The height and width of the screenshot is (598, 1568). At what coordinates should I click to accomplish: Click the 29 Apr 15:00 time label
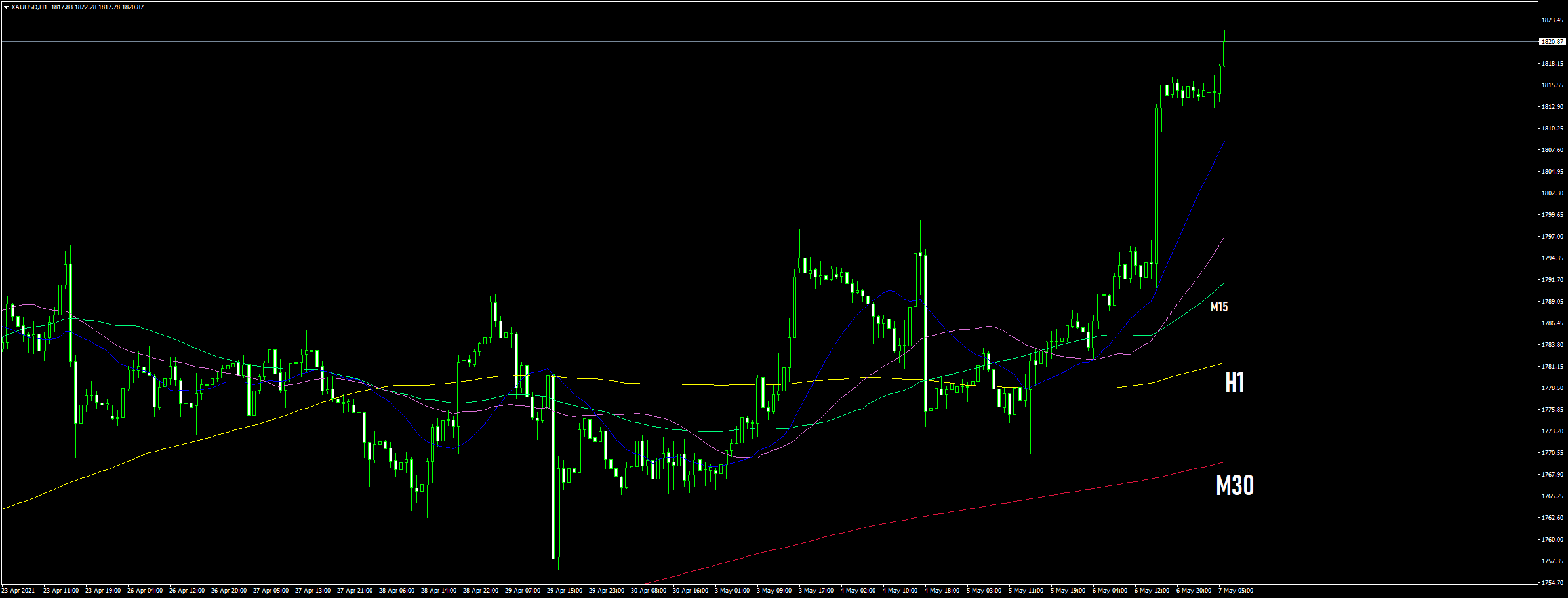point(565,591)
